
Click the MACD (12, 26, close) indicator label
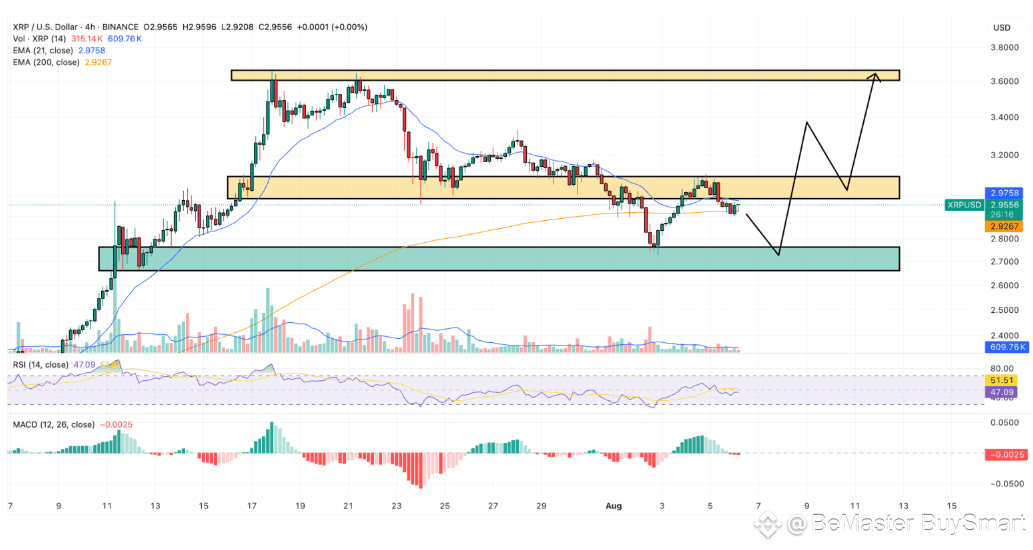(x=53, y=424)
